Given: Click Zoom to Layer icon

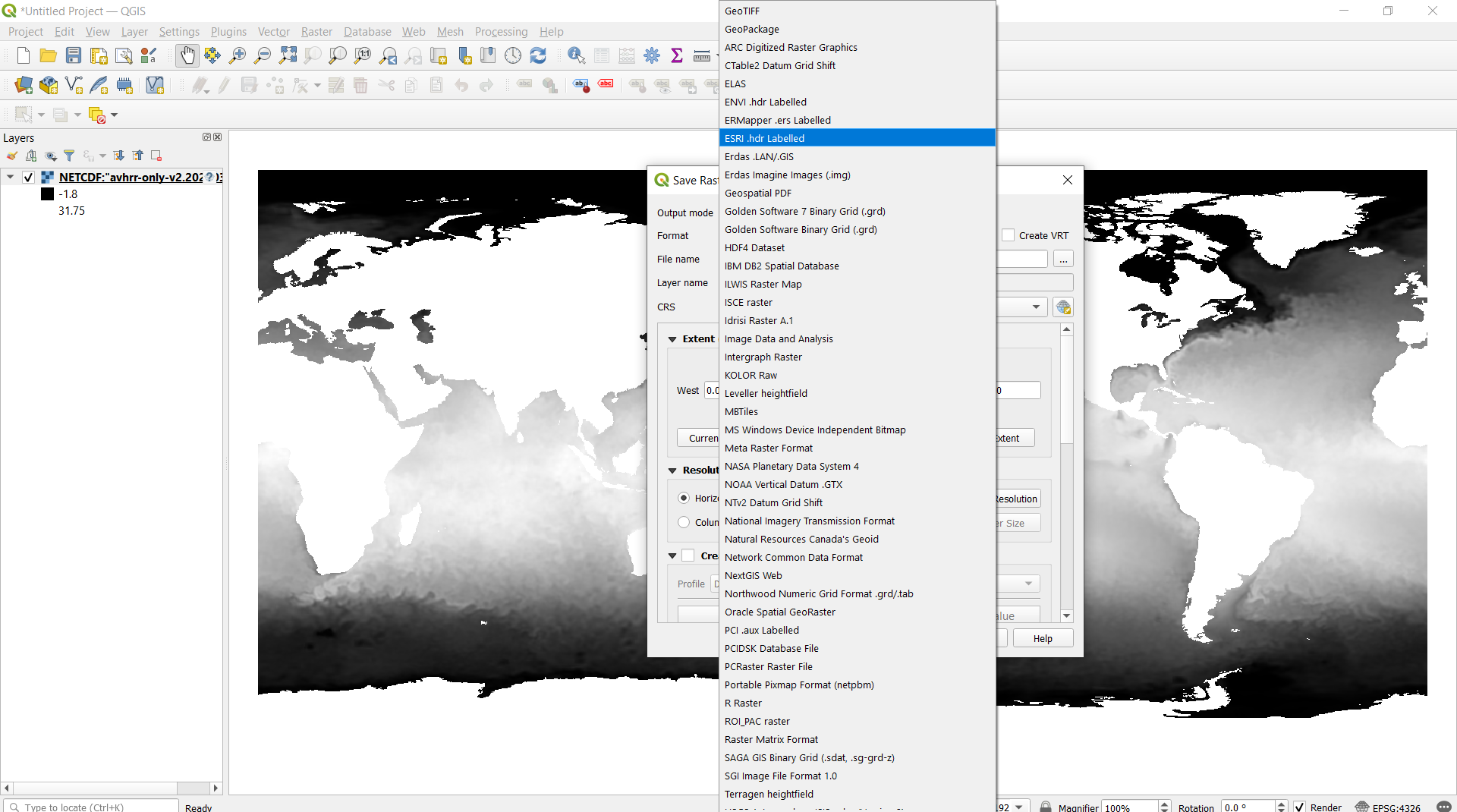Looking at the screenshot, I should [338, 55].
